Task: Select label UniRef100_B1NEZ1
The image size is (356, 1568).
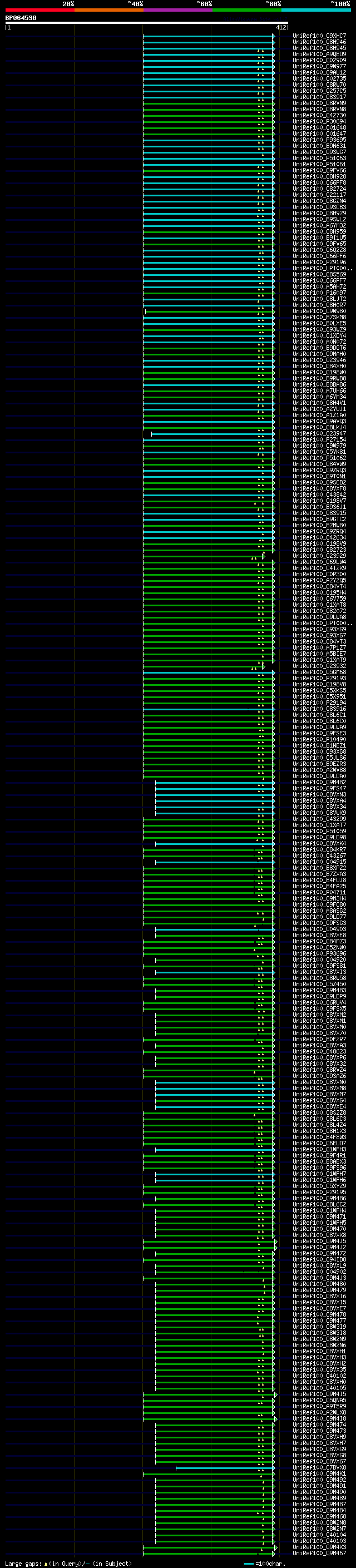Action: coord(319,745)
